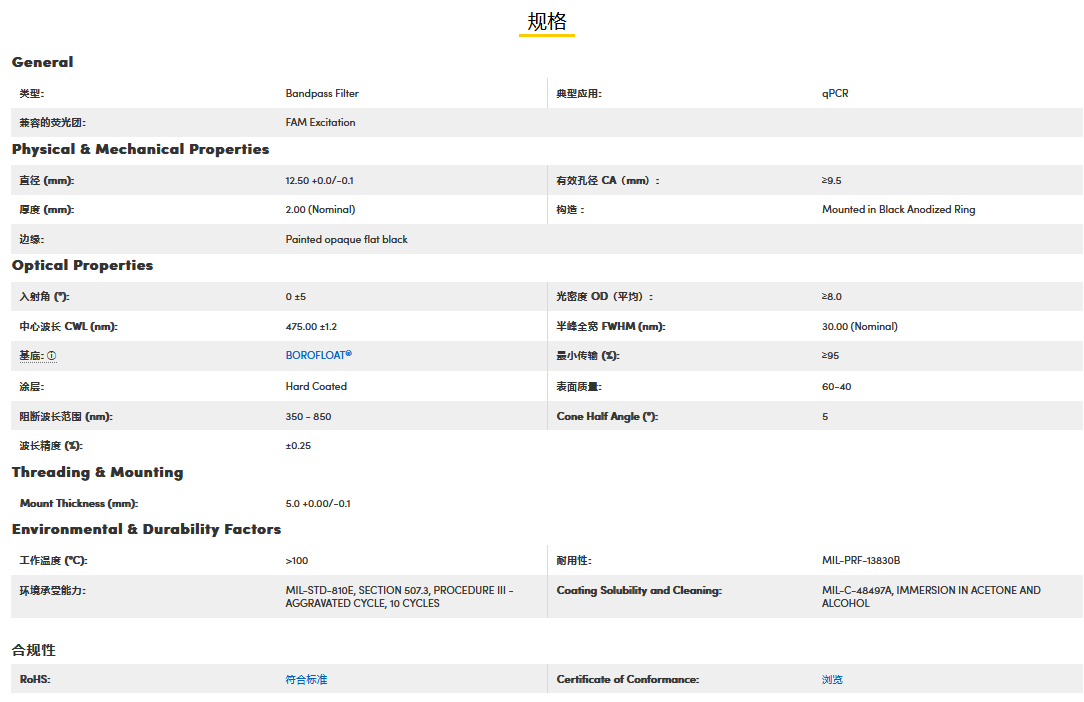This screenshot has height=702, width=1084.
Task: Select the Mounted in Black Anodized Ring text
Action: pyautogui.click(x=898, y=209)
